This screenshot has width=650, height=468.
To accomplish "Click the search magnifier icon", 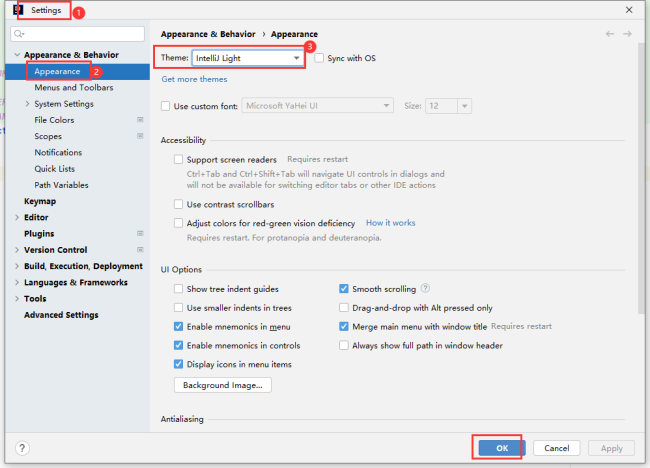I will pyautogui.click(x=19, y=34).
